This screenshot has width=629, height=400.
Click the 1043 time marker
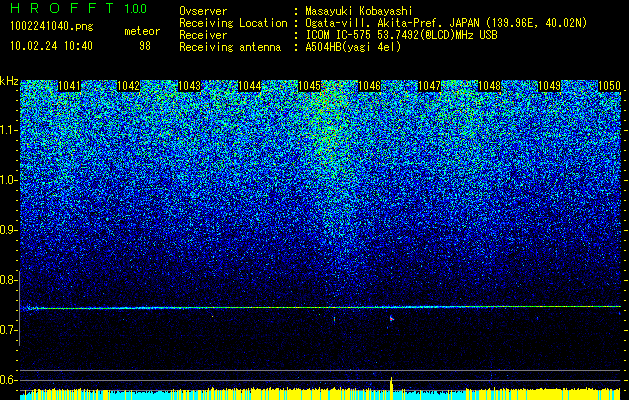pyautogui.click(x=189, y=86)
